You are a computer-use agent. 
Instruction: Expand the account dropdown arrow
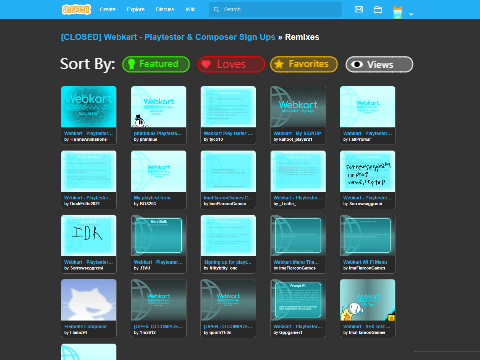(x=411, y=14)
